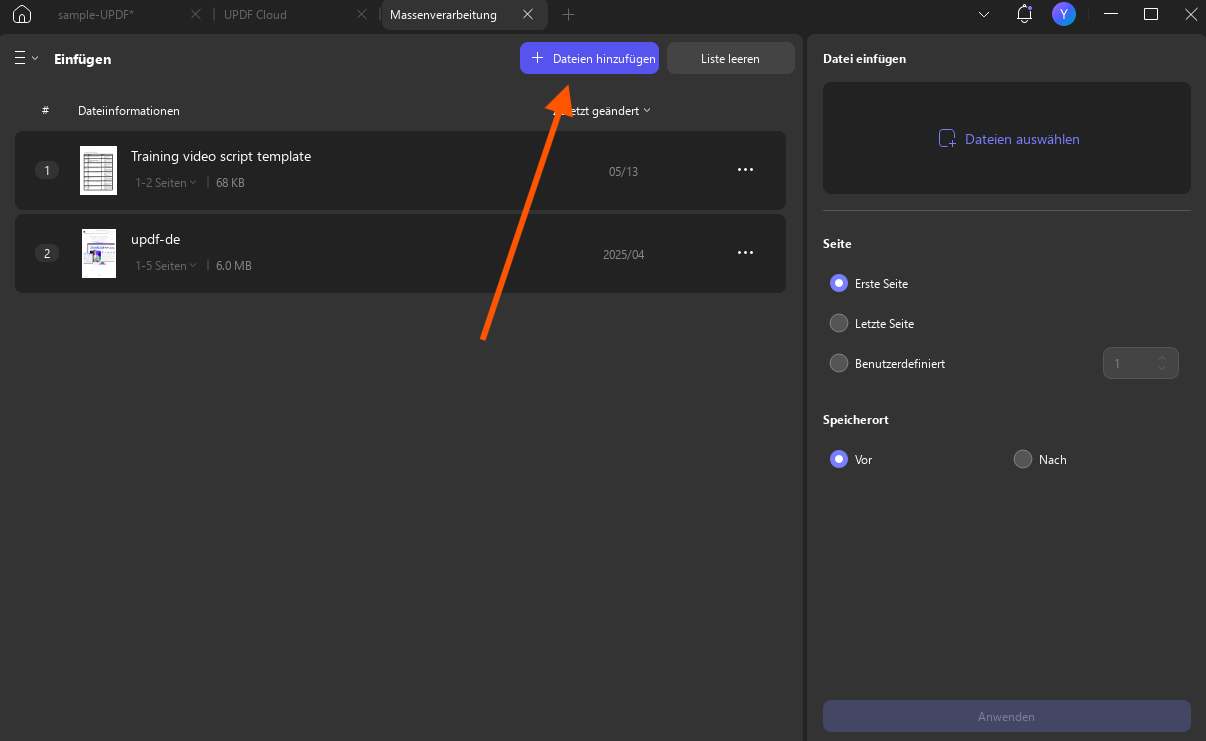Click Liste leeren button
The height and width of the screenshot is (741, 1206).
731,58
